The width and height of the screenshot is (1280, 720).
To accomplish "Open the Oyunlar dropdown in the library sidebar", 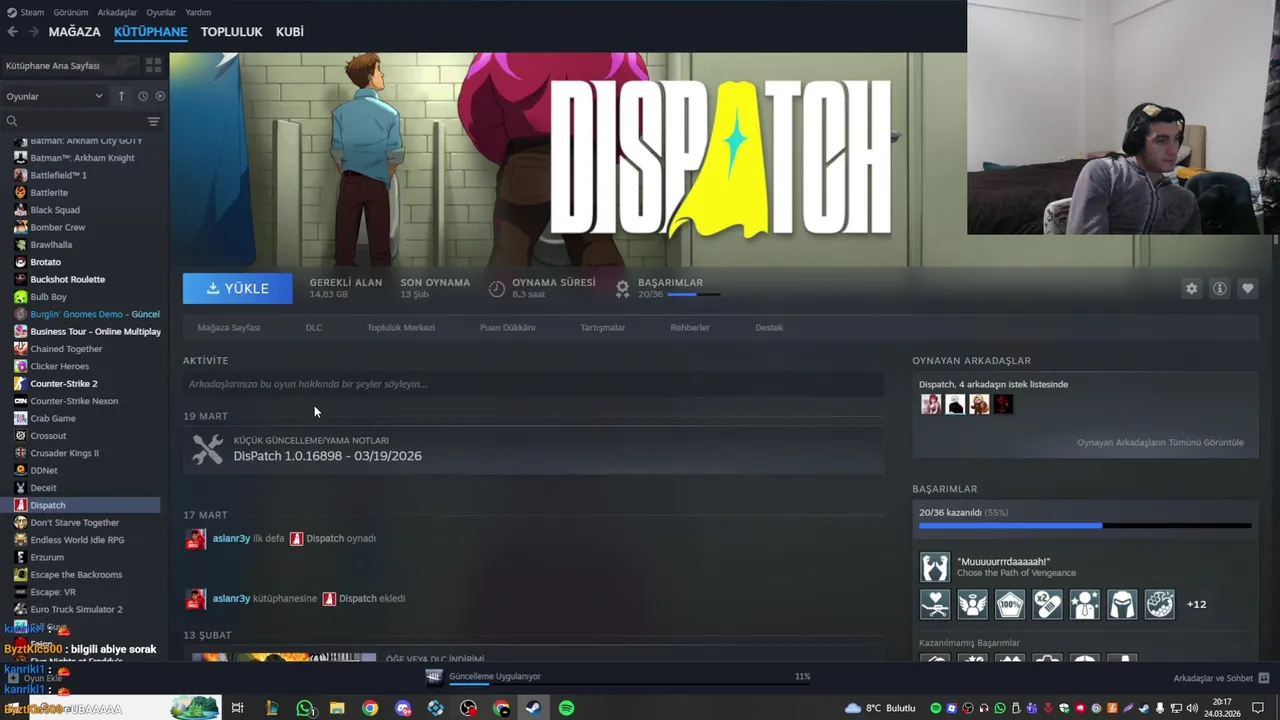I will [x=54, y=96].
